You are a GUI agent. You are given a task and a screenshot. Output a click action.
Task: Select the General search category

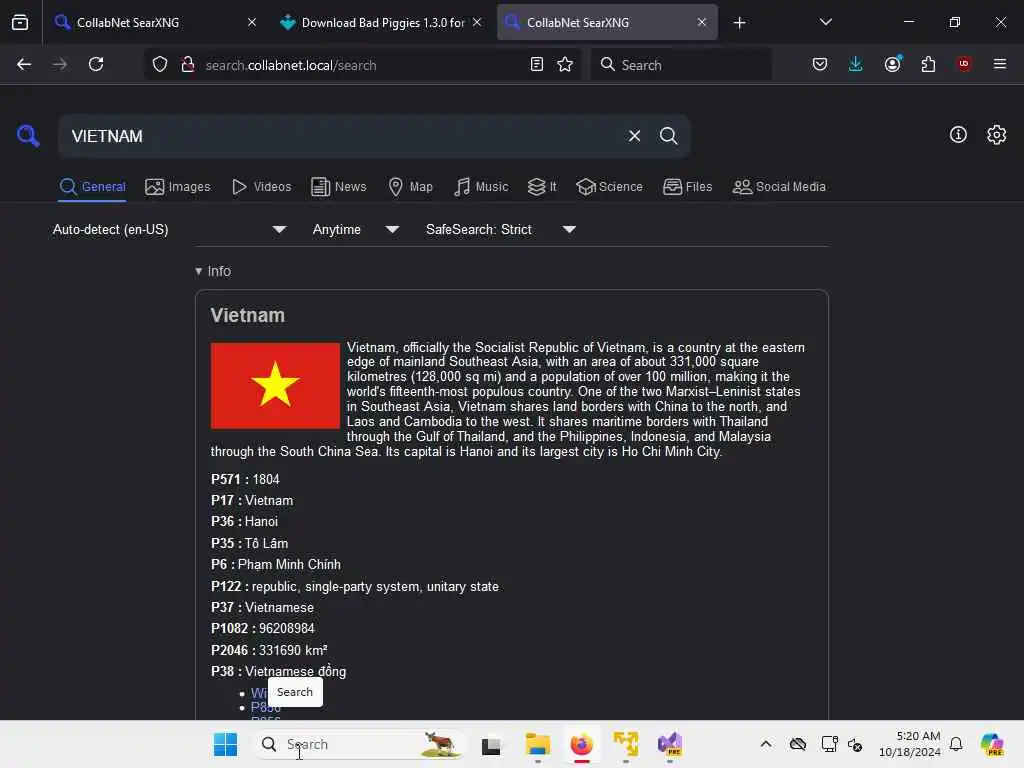coord(92,187)
